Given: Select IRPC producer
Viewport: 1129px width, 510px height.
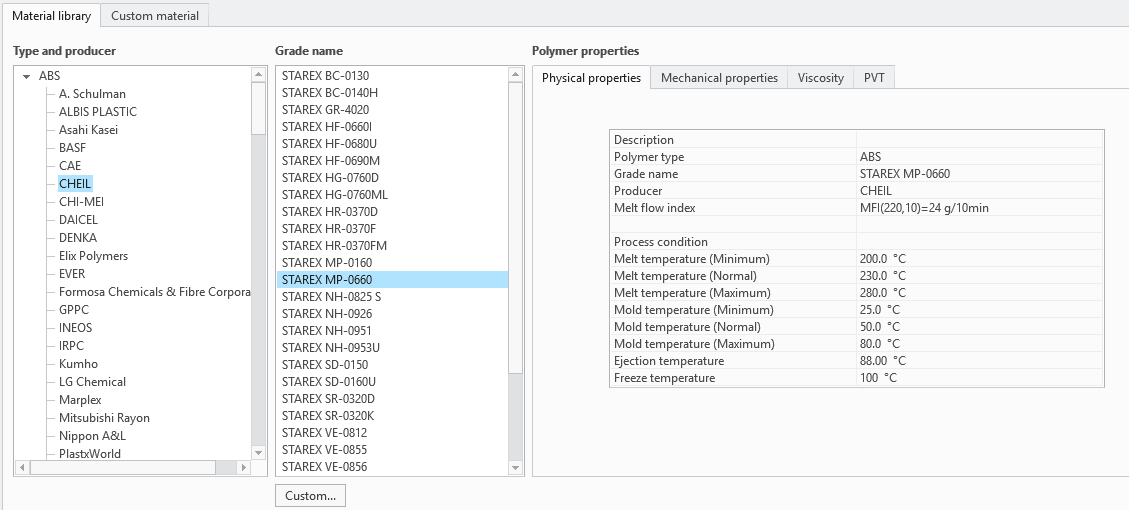Looking at the screenshot, I should 71,346.
